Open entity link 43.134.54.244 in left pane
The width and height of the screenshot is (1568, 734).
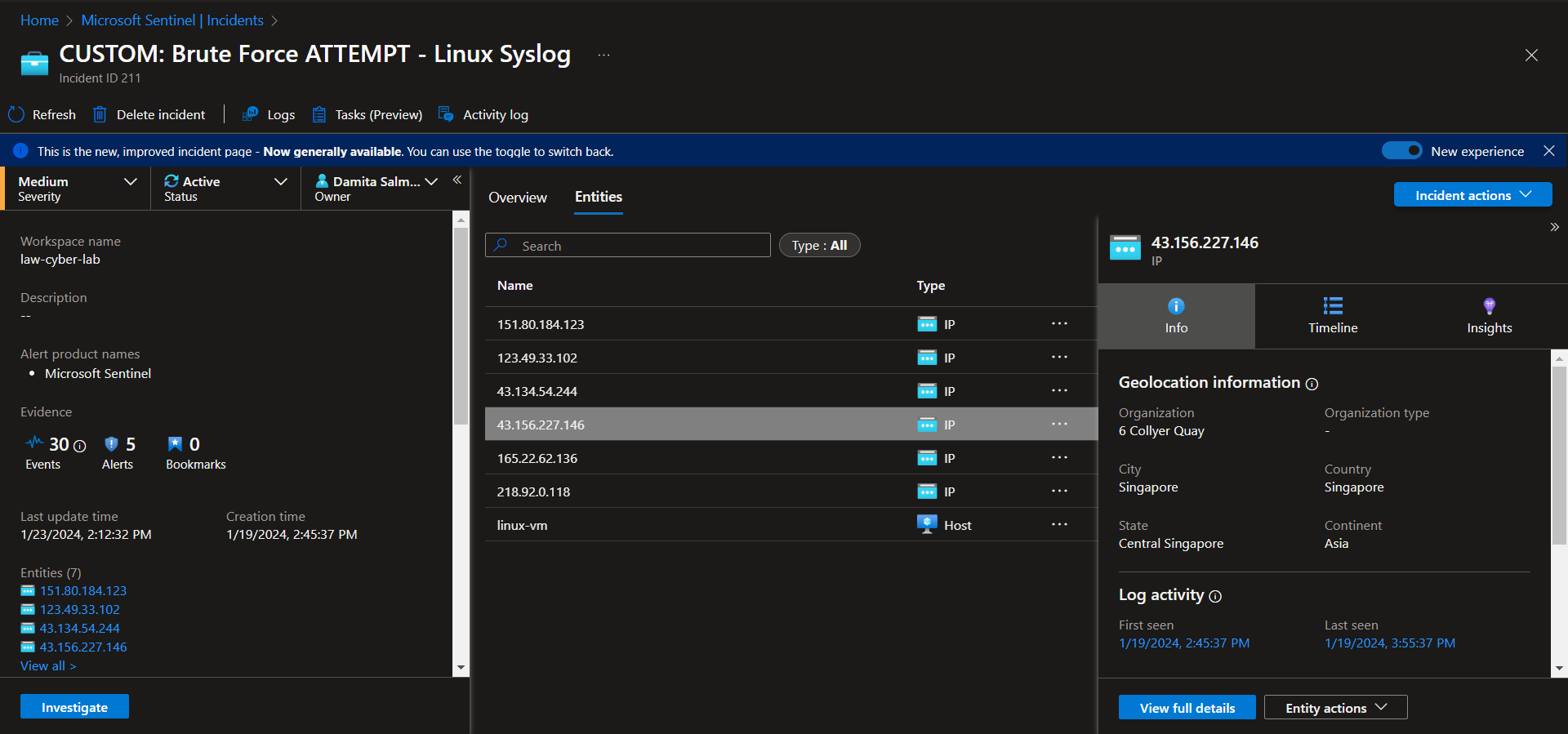[80, 629]
